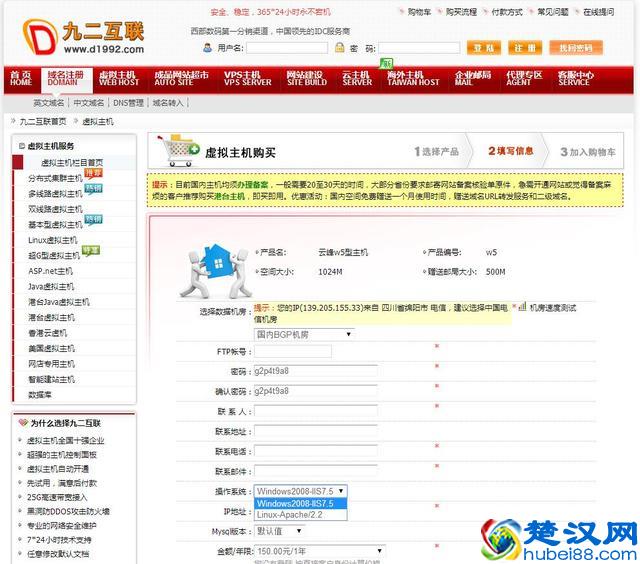
Task: Click the house product image
Action: point(216,271)
